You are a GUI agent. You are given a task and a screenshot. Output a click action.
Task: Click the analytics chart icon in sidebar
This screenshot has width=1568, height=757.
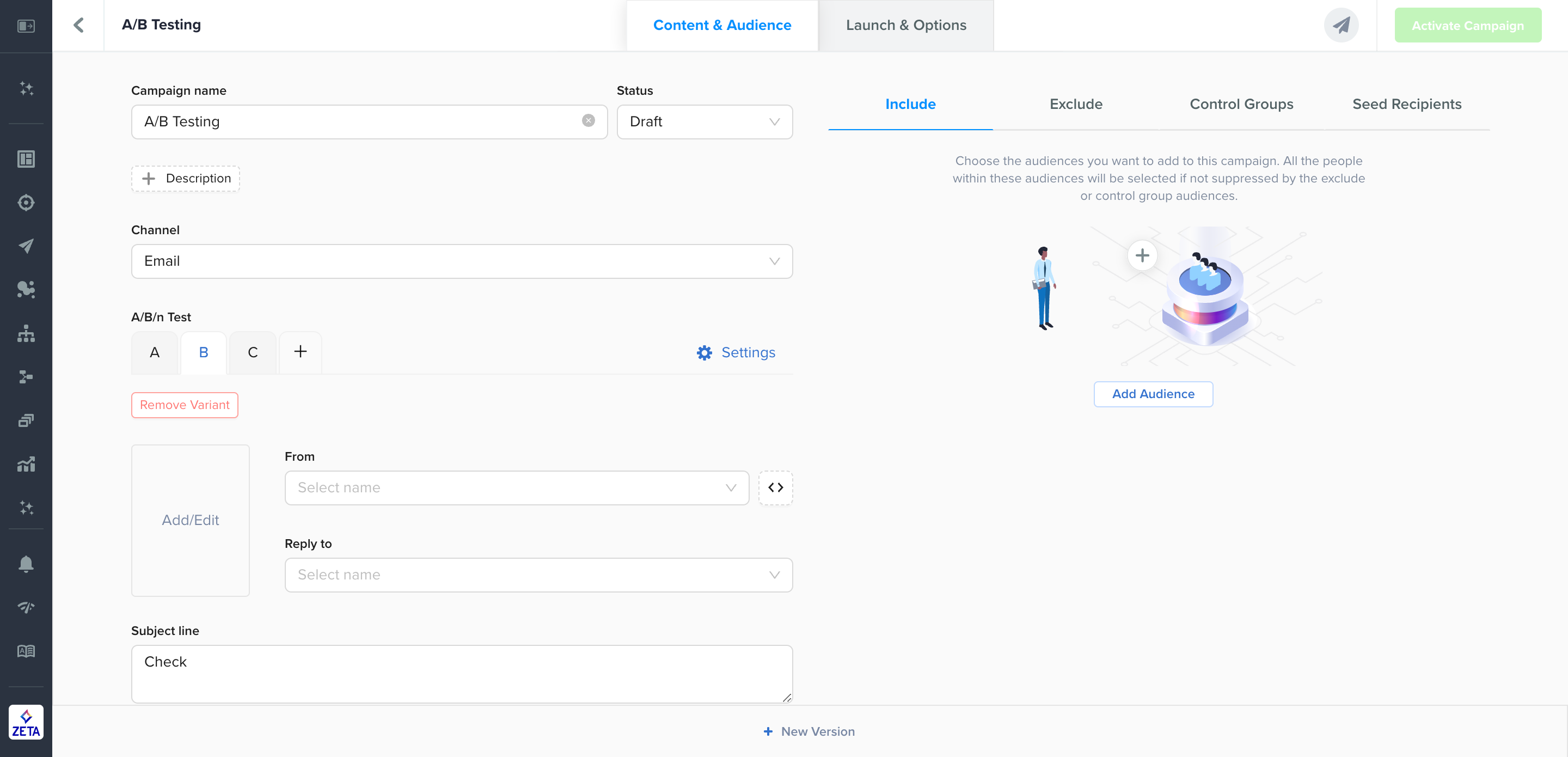(26, 464)
